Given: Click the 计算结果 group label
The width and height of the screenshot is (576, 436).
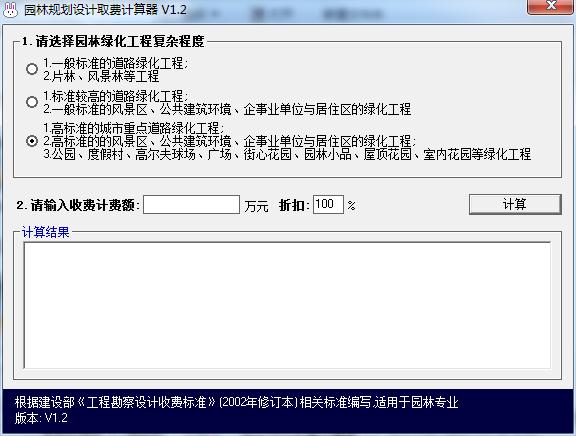Looking at the screenshot, I should point(46,232).
